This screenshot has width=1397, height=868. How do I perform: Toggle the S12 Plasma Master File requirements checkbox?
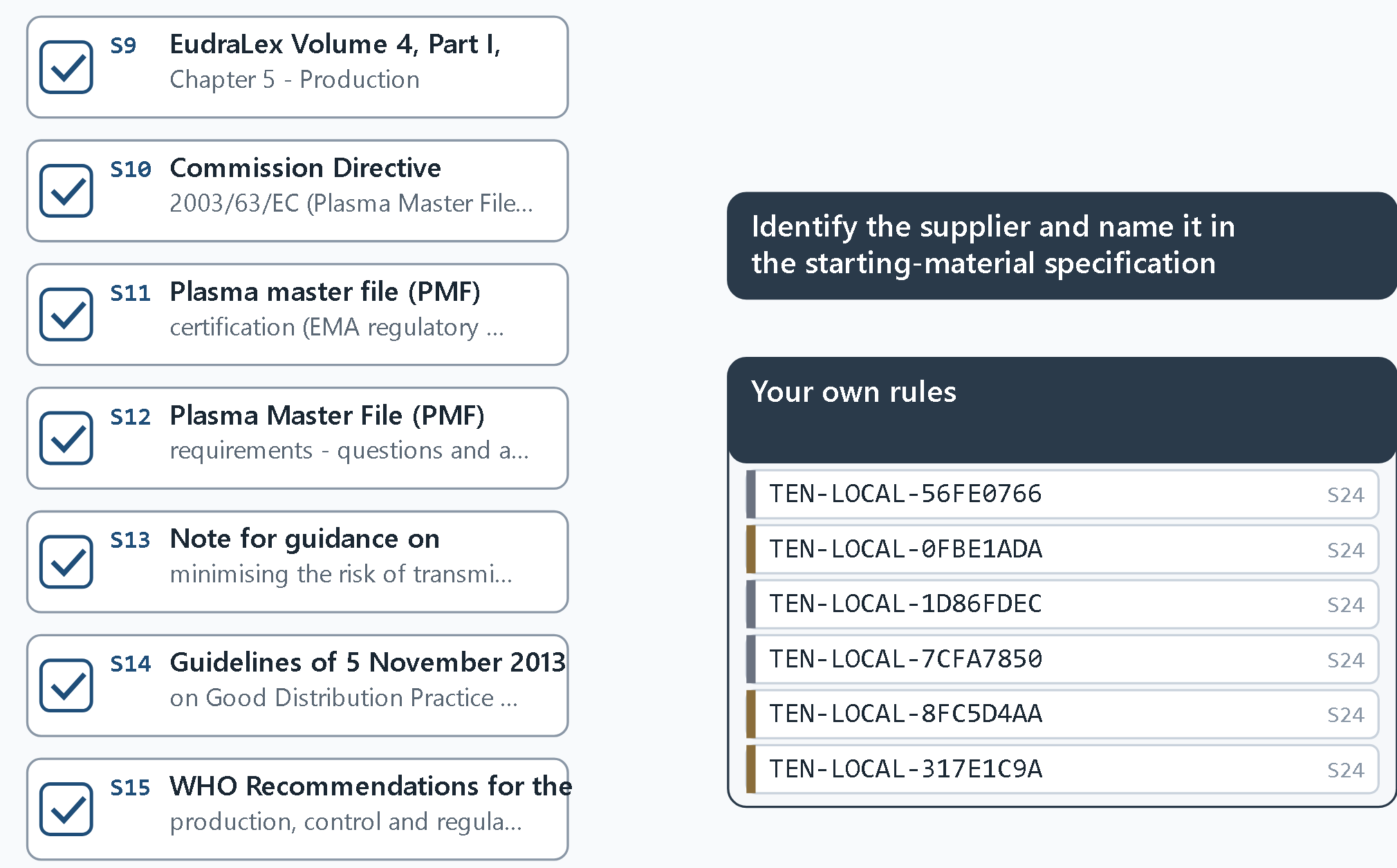click(x=66, y=438)
